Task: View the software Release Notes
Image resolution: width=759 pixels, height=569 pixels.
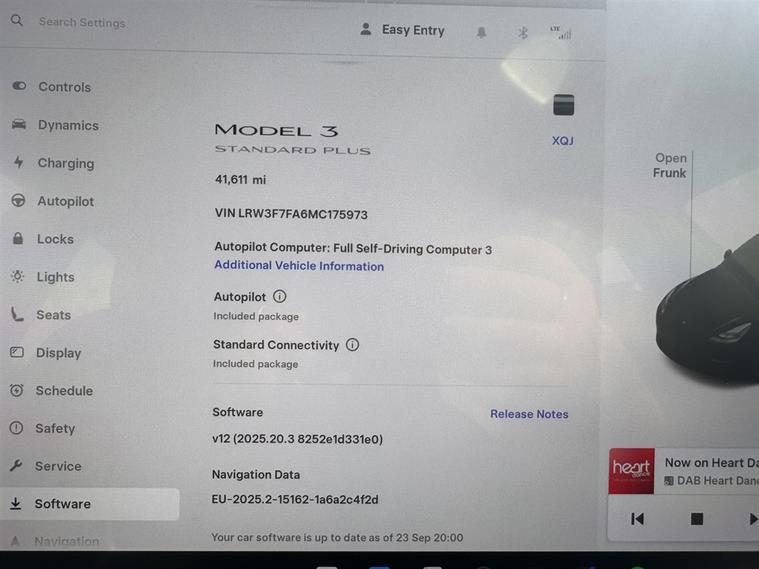Action: (529, 414)
